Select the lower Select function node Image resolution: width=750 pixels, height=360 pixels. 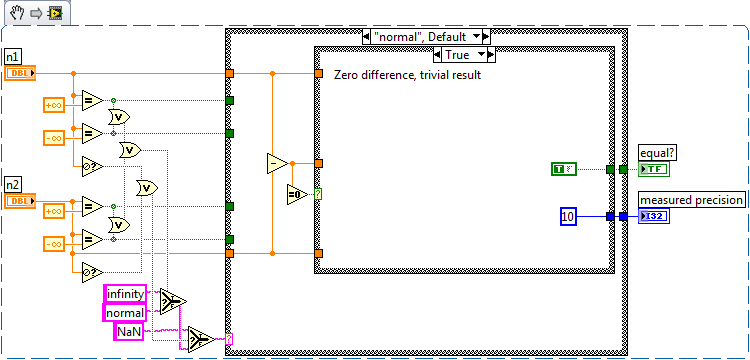pos(201,339)
